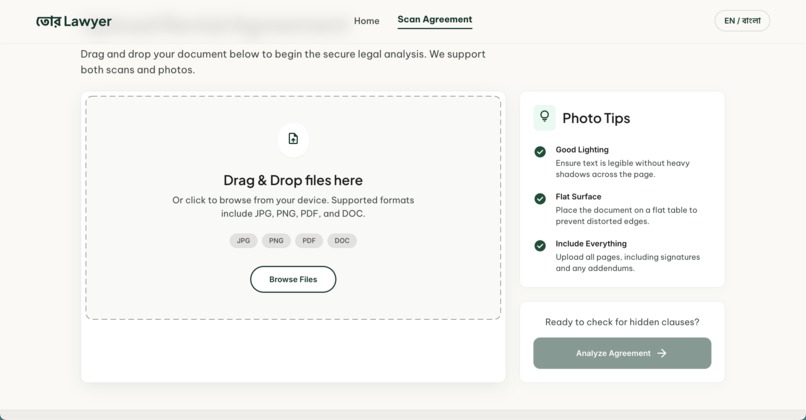Screen dimensions: 806x420
Task: Click the 'Drag and drop your document below' intro text
Action: pos(283,62)
